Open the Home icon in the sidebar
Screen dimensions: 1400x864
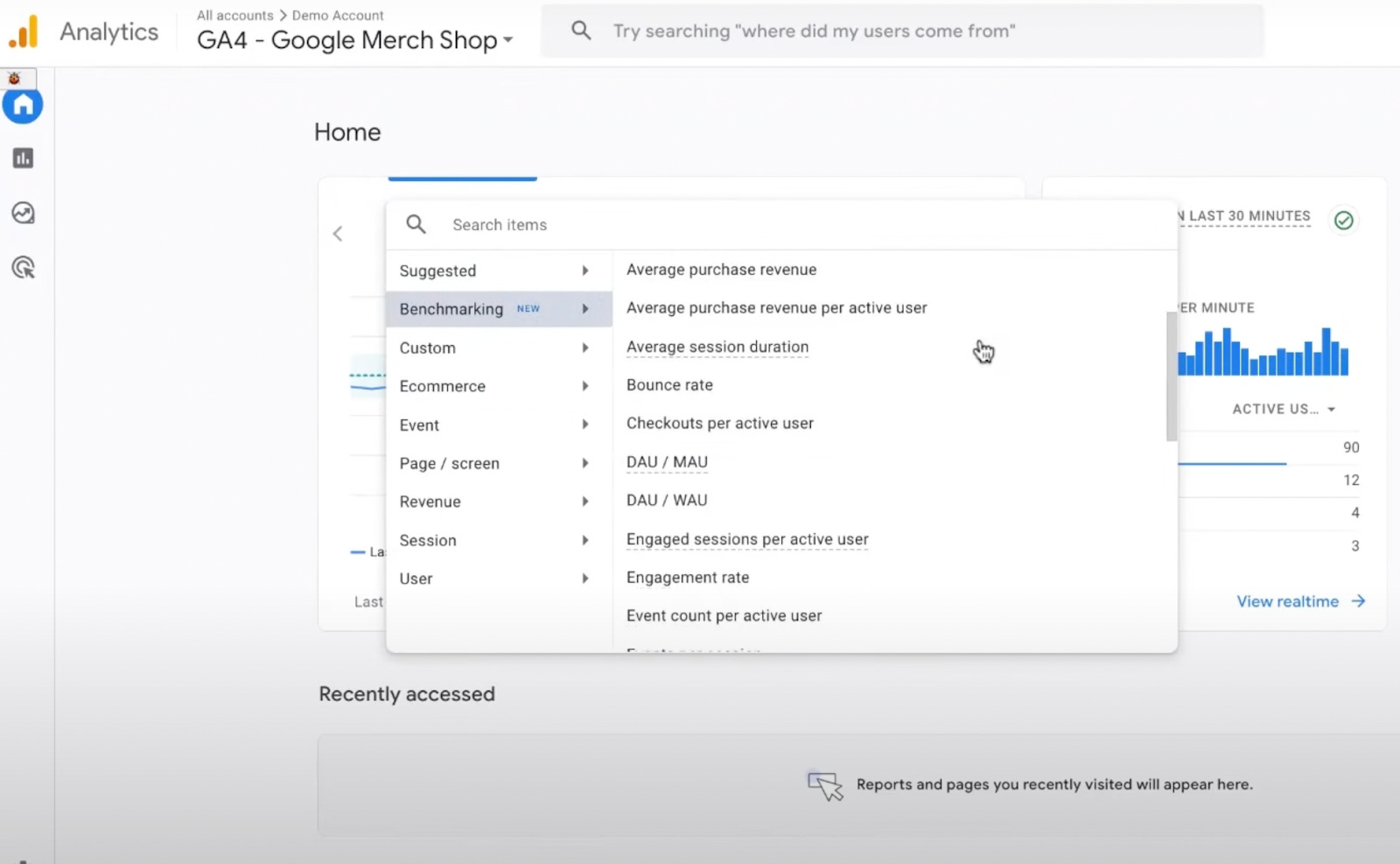coord(23,106)
